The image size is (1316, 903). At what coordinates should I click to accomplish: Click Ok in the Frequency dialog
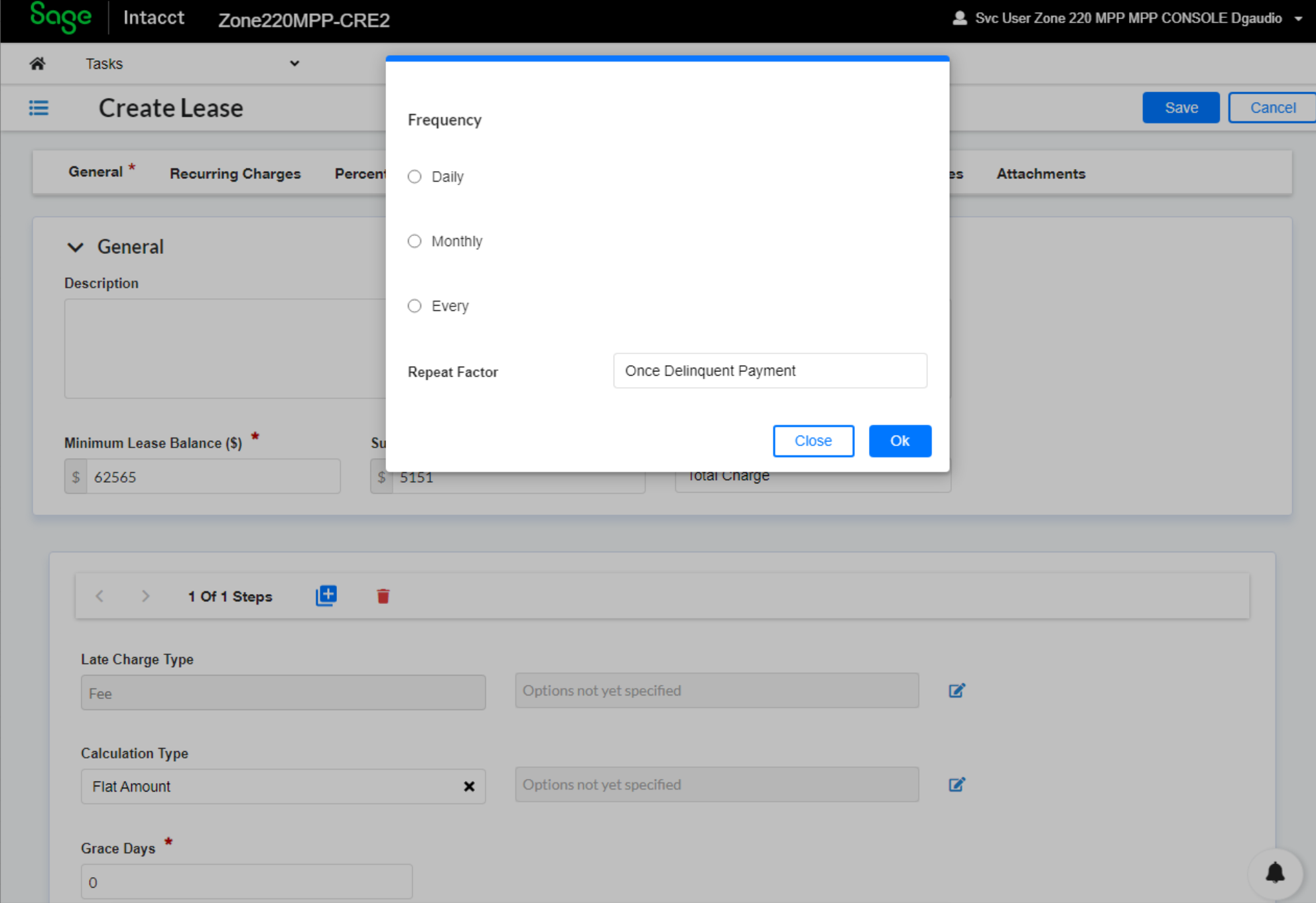pos(900,441)
